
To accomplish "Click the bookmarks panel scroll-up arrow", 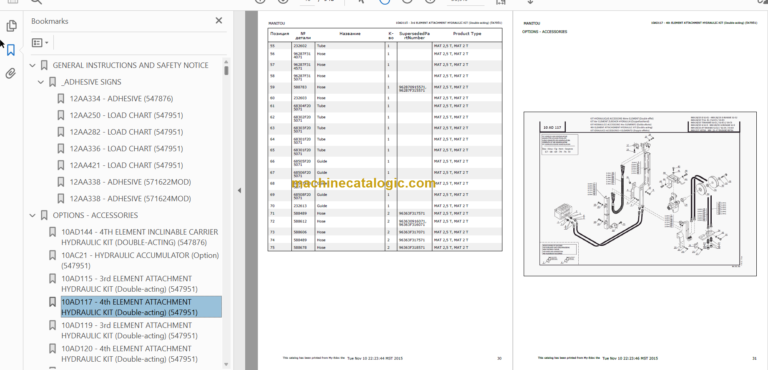I will pyautogui.click(x=226, y=62).
